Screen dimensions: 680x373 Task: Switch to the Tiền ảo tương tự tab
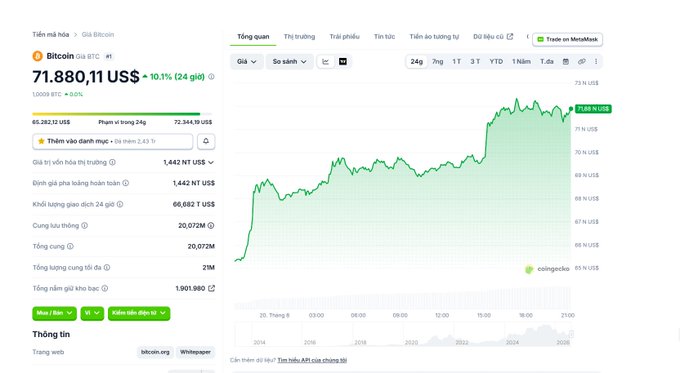434,37
